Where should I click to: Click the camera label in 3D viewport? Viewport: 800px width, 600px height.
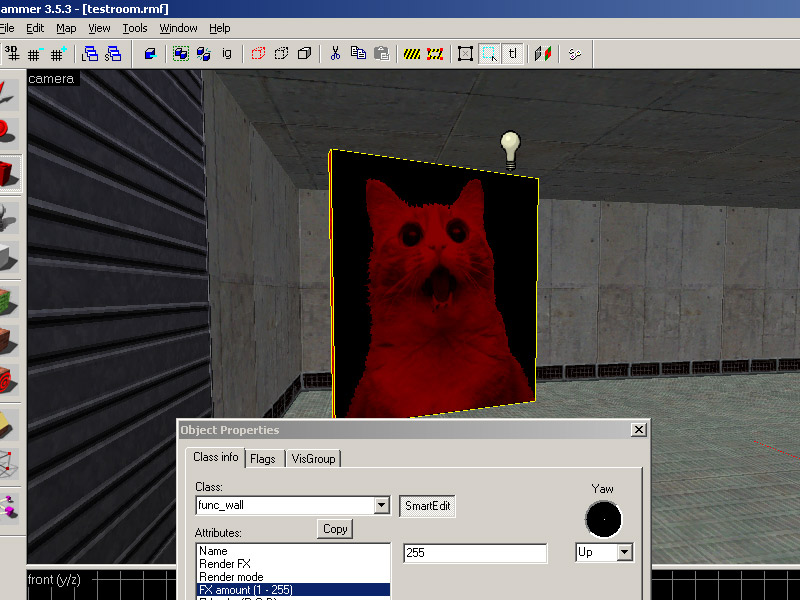point(51,79)
